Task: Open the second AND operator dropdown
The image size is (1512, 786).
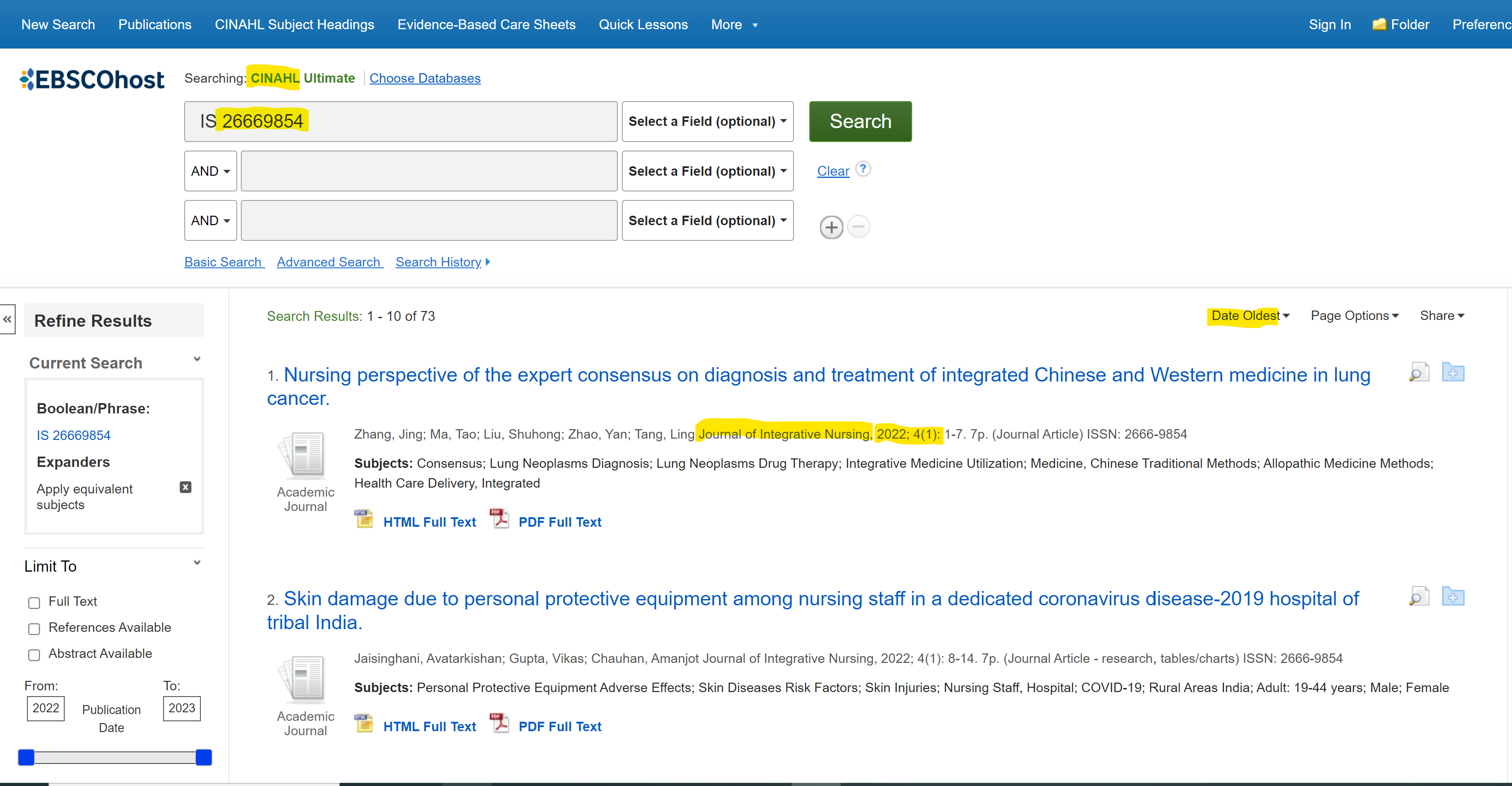Action: (210, 221)
